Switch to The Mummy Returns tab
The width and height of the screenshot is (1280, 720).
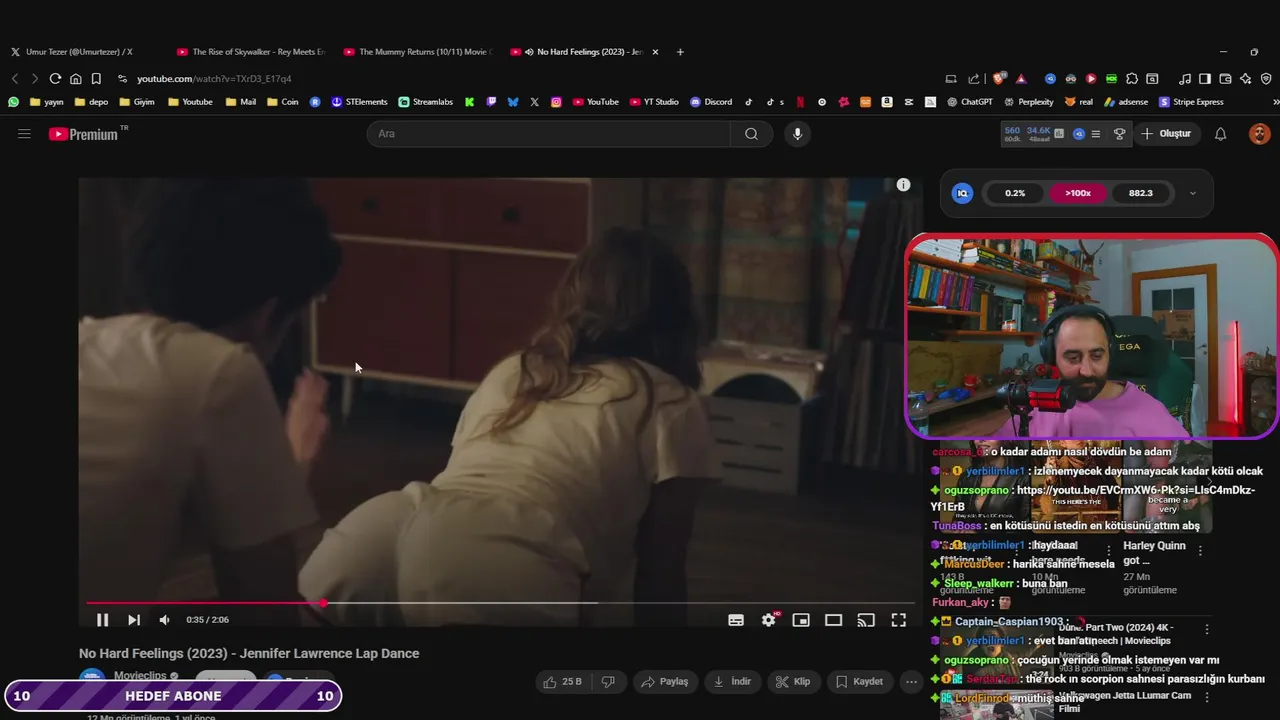click(418, 52)
